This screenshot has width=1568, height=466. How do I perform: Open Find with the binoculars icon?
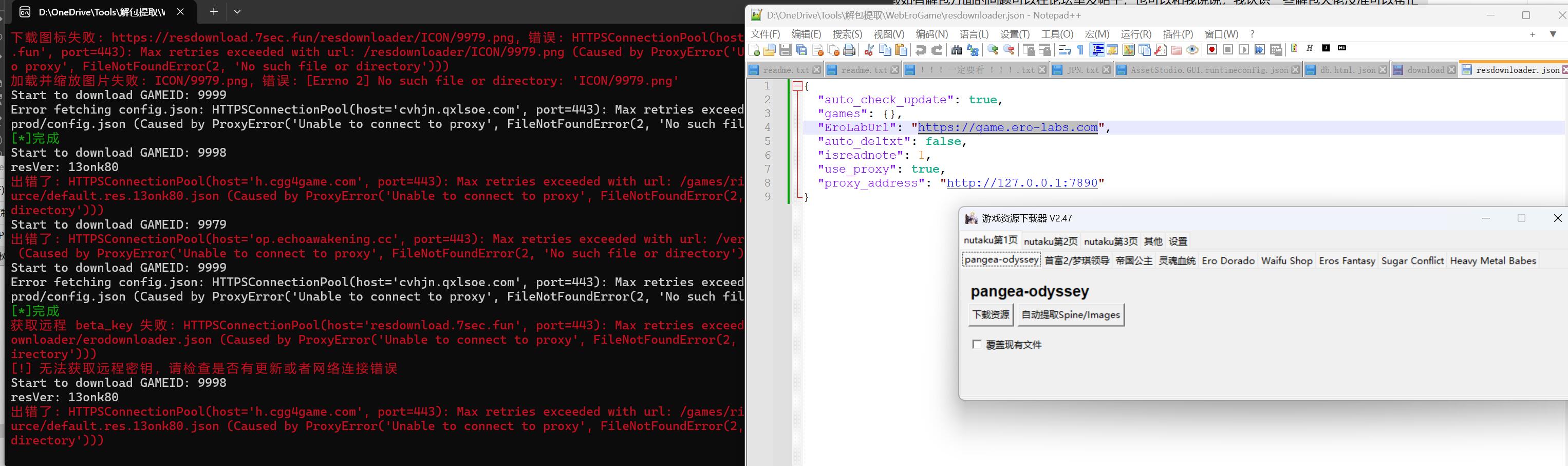coord(956,50)
